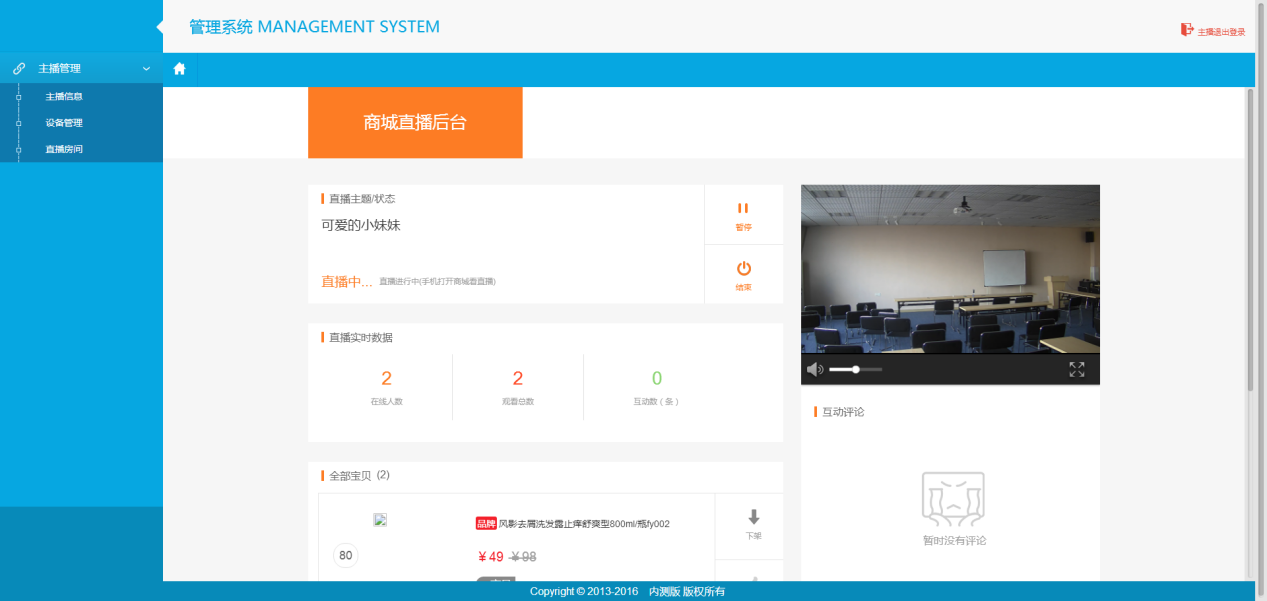Click the circled 80 badge on the product
The width and height of the screenshot is (1267, 601).
(346, 555)
